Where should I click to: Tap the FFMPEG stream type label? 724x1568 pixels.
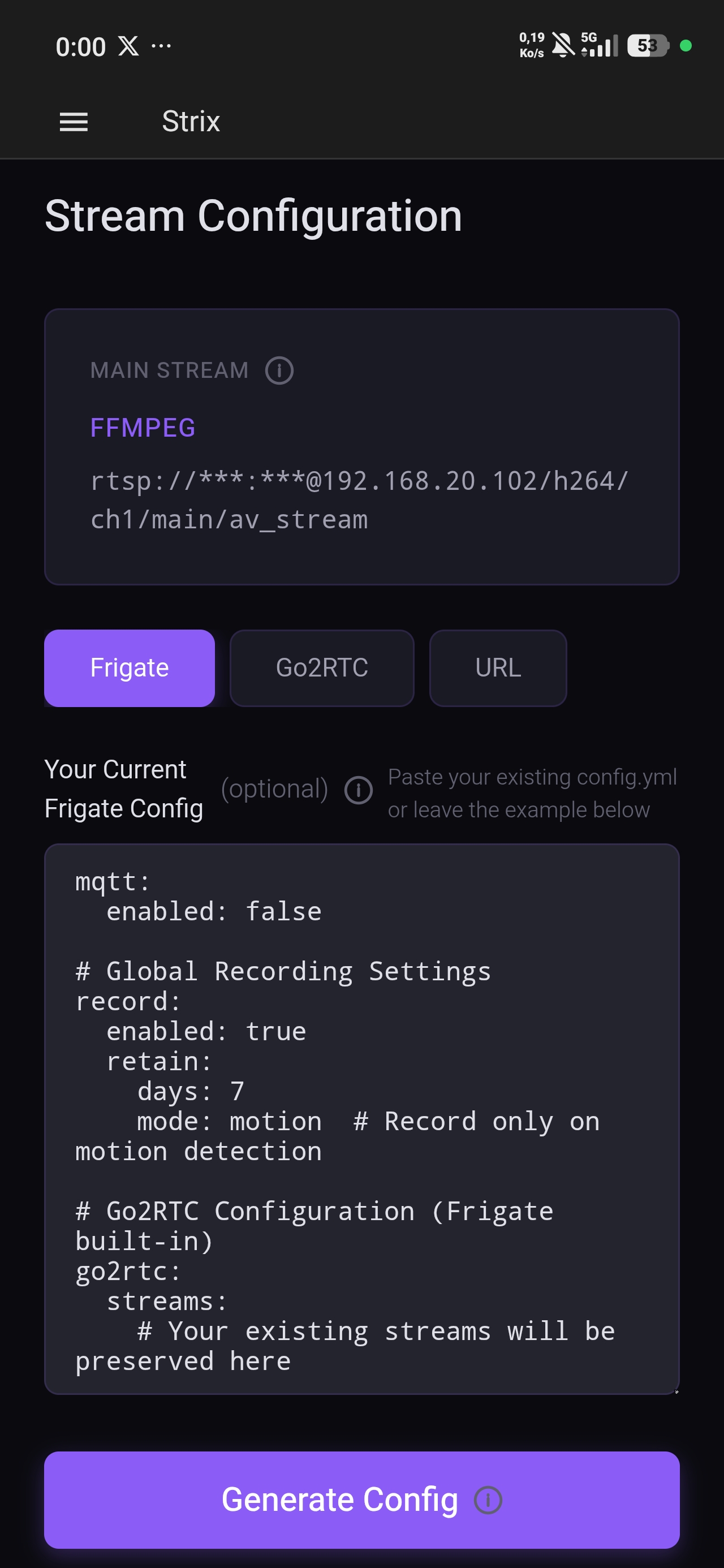tap(143, 428)
